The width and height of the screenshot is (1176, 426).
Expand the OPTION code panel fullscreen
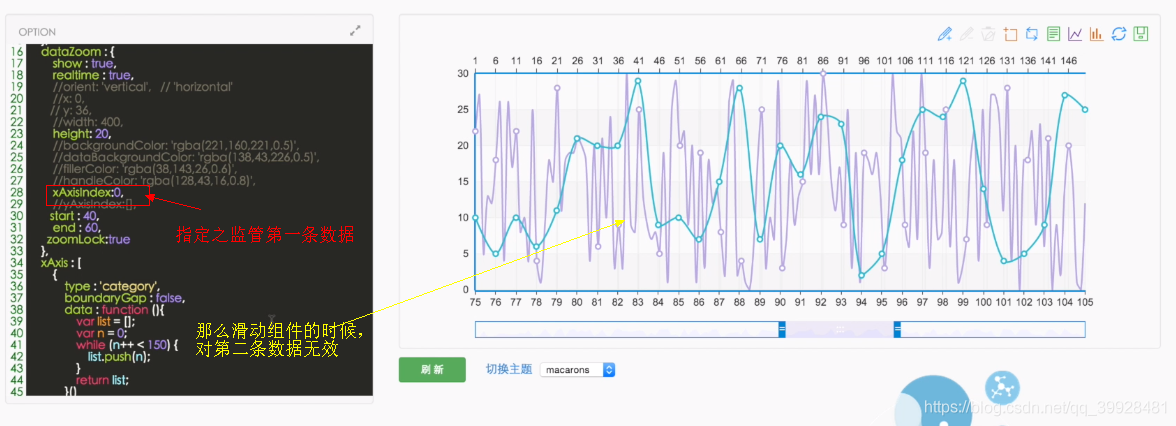pos(356,31)
